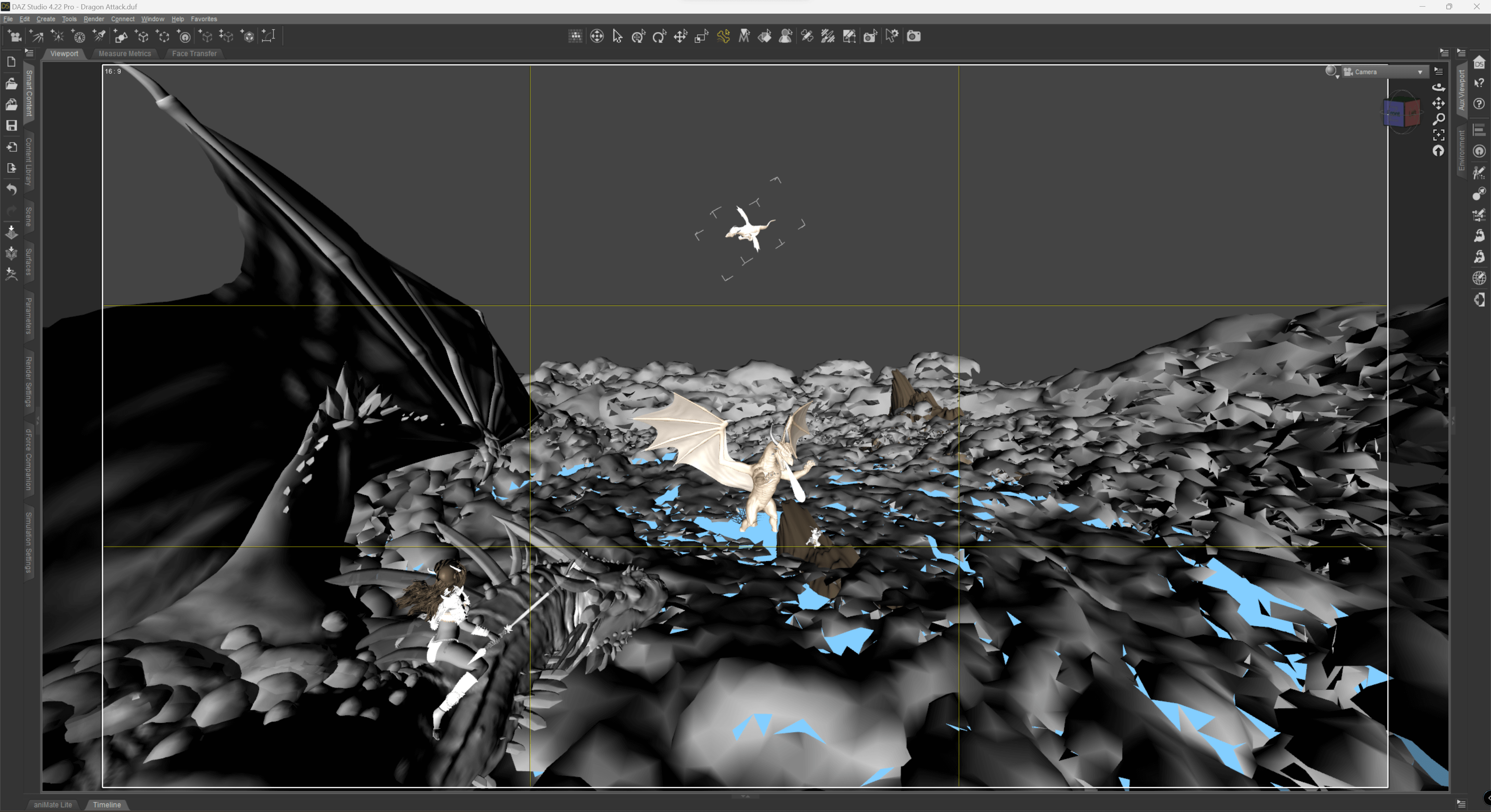This screenshot has height=812, width=1491.
Task: Open the Geometry Editor tool
Action: [x=849, y=36]
